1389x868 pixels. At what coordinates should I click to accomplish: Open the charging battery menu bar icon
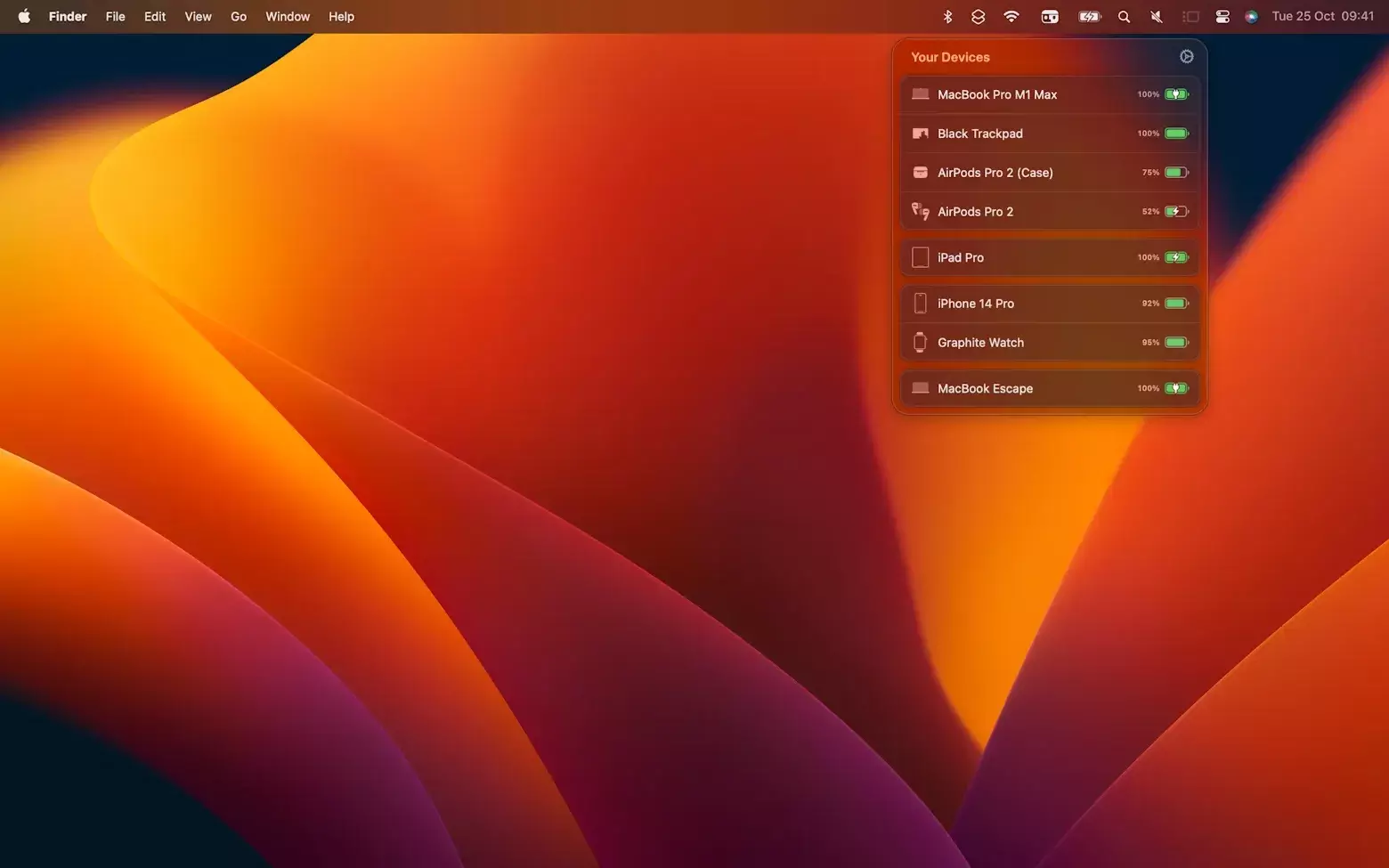click(1090, 17)
